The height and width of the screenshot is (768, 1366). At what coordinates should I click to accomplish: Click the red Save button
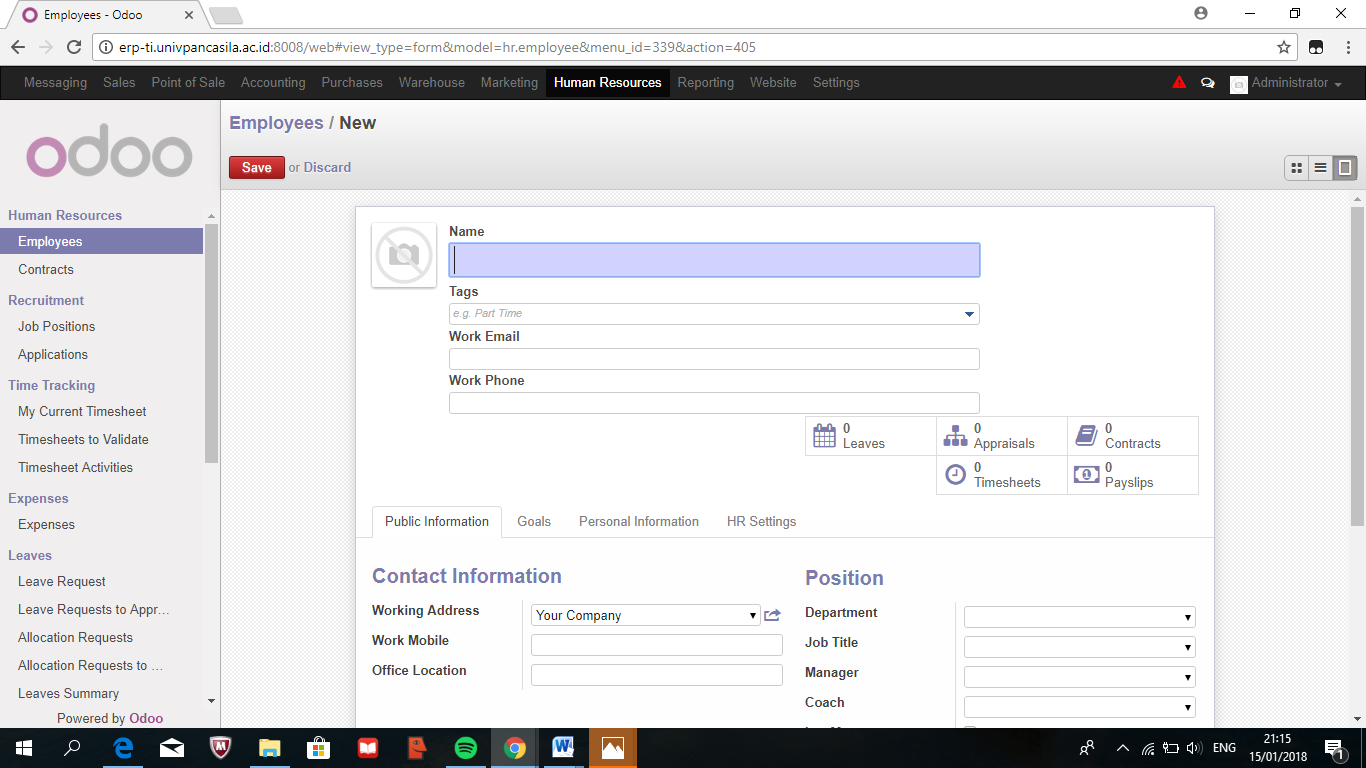pos(256,168)
